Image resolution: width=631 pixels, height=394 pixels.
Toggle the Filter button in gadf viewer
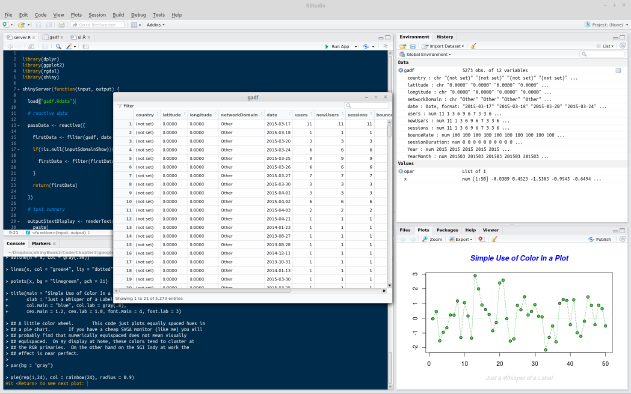[126, 106]
